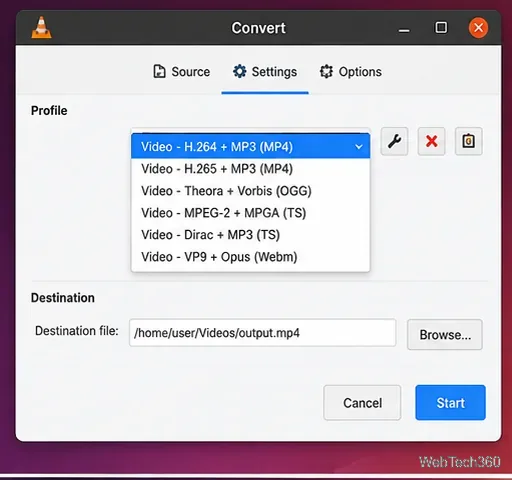The width and height of the screenshot is (512, 480).
Task: Maximize the Convert window
Action: coord(441,28)
